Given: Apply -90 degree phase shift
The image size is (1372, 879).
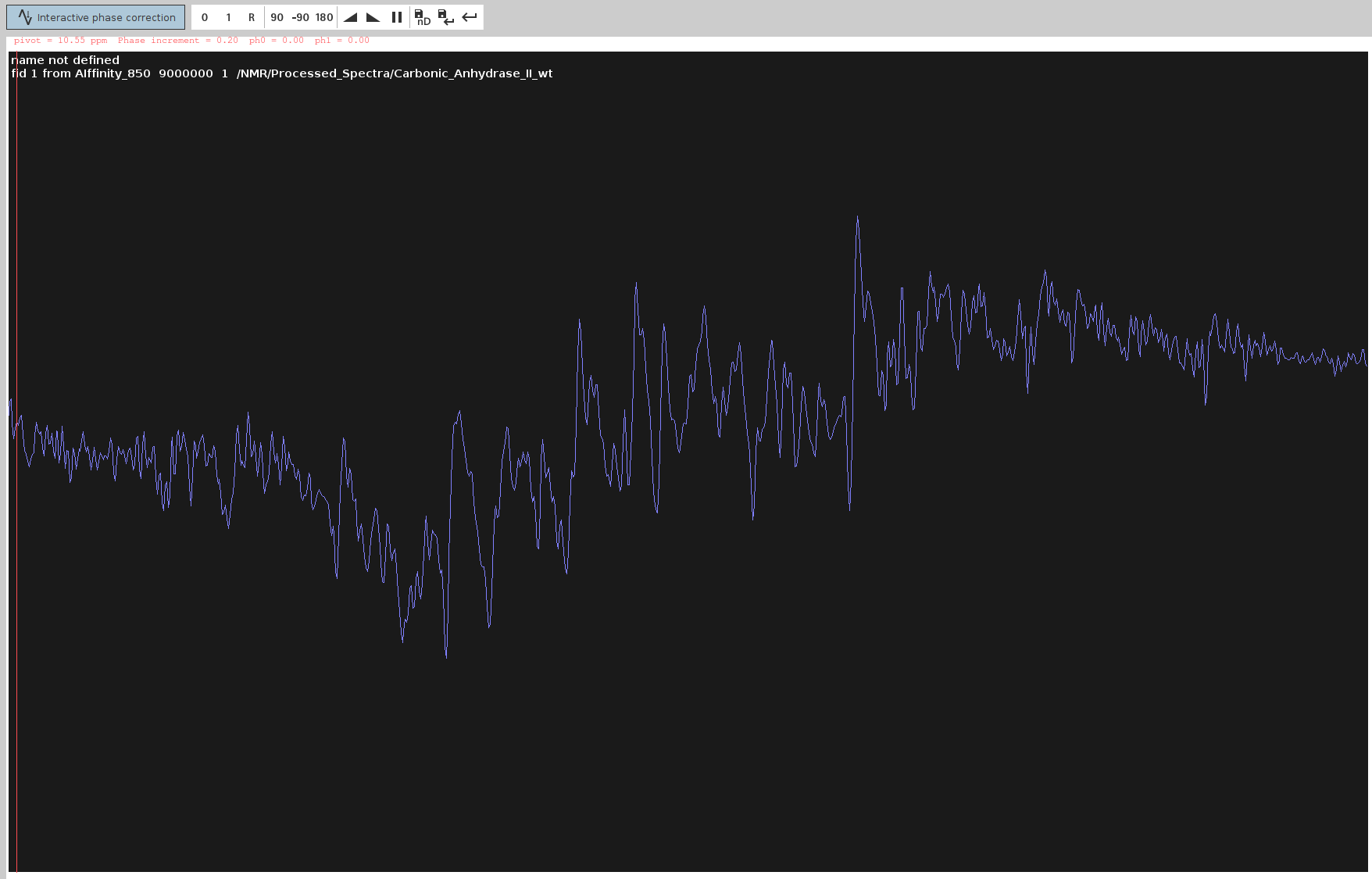Looking at the screenshot, I should pos(300,17).
